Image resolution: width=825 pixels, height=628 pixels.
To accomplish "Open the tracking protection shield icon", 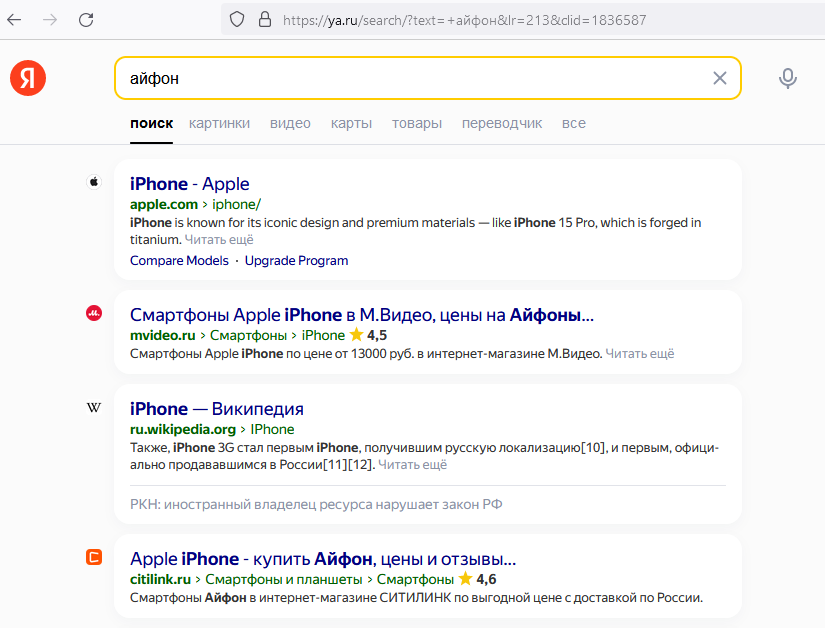I will tap(237, 20).
